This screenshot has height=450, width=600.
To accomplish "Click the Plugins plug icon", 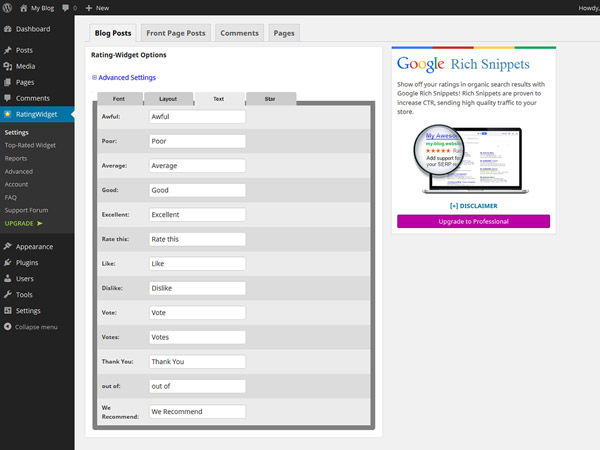I will (x=8, y=262).
